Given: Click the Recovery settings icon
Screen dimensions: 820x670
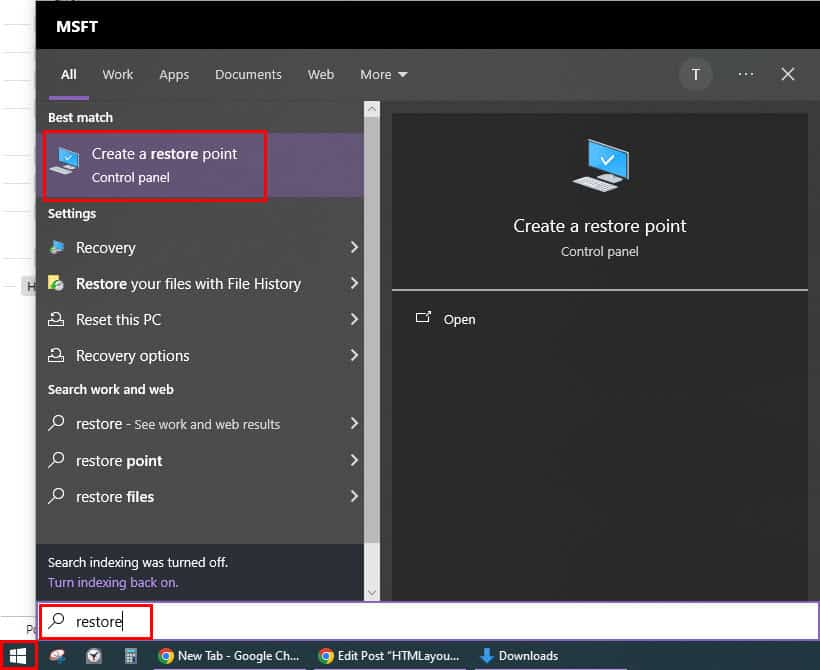Looking at the screenshot, I should click(56, 247).
